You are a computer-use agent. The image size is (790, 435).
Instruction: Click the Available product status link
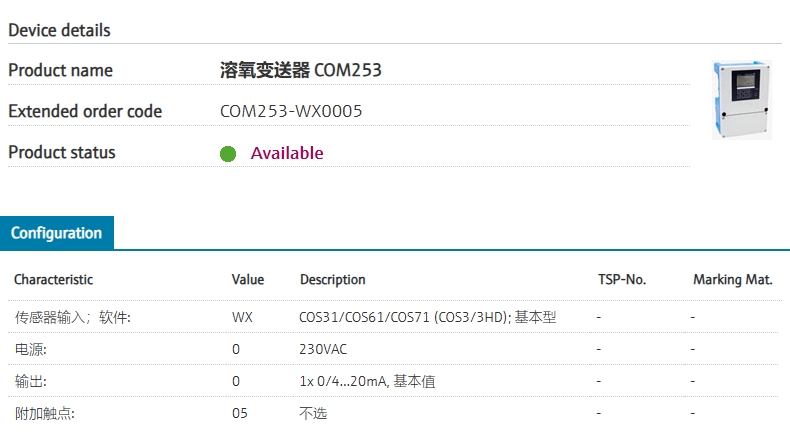(287, 153)
